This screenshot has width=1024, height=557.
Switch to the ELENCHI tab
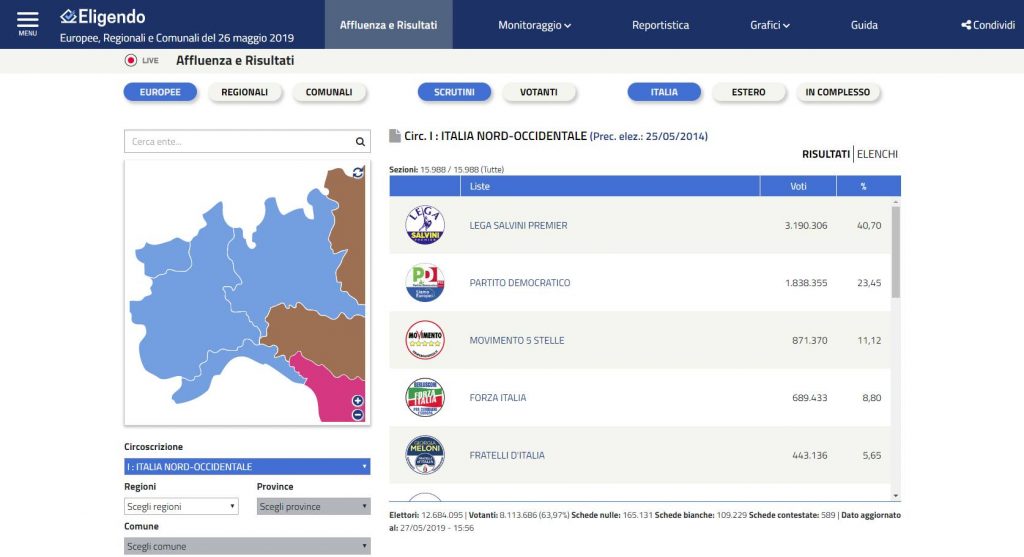[877, 154]
